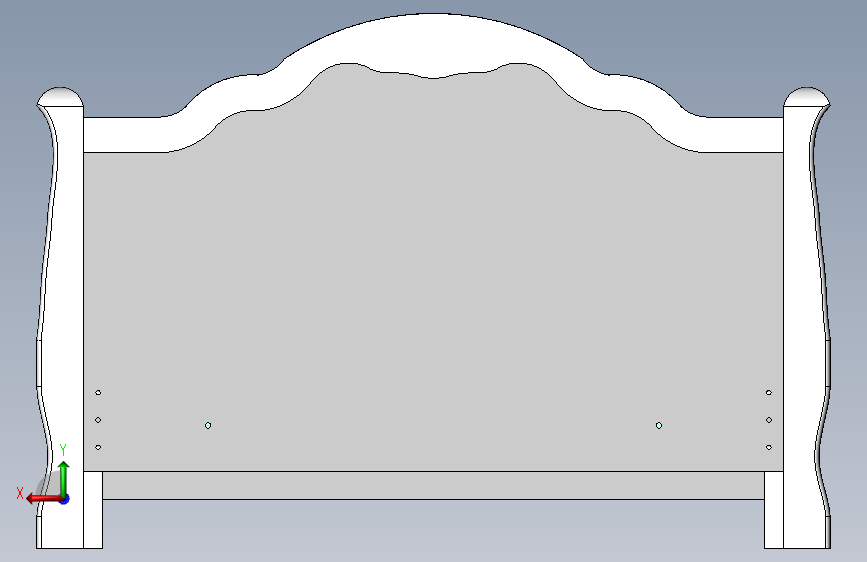The image size is (867, 562).
Task: Select the gray bottom rail below the panel
Action: tap(434, 486)
